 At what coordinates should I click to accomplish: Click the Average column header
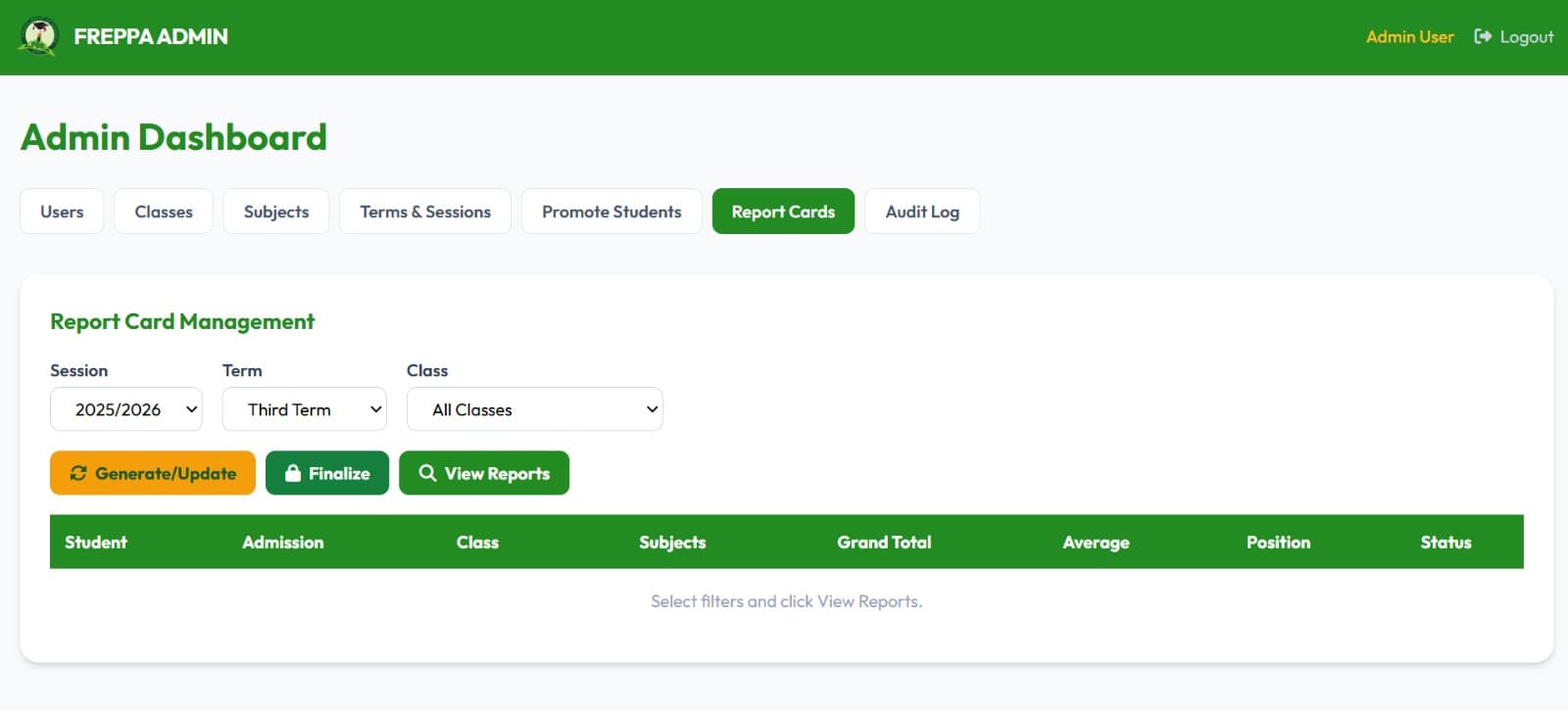[x=1096, y=543]
